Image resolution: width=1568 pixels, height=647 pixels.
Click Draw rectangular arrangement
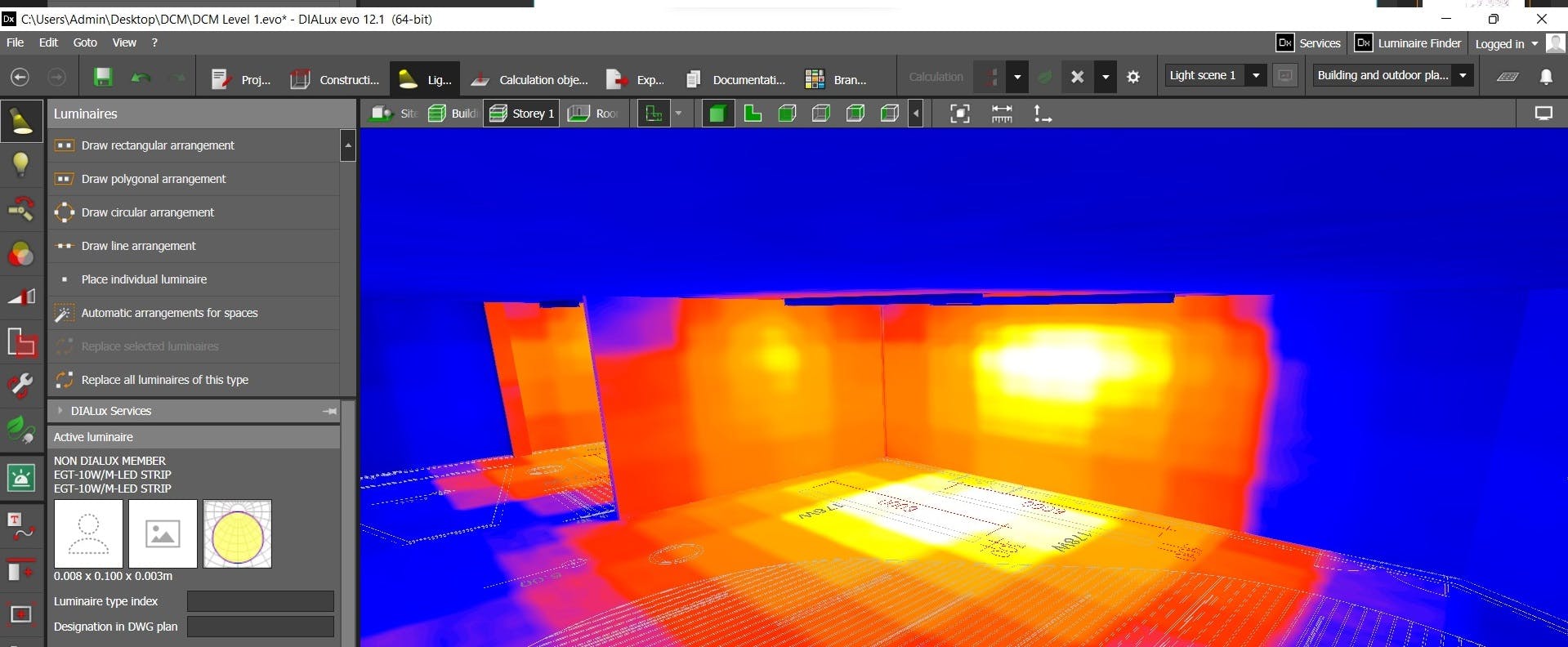[194, 145]
